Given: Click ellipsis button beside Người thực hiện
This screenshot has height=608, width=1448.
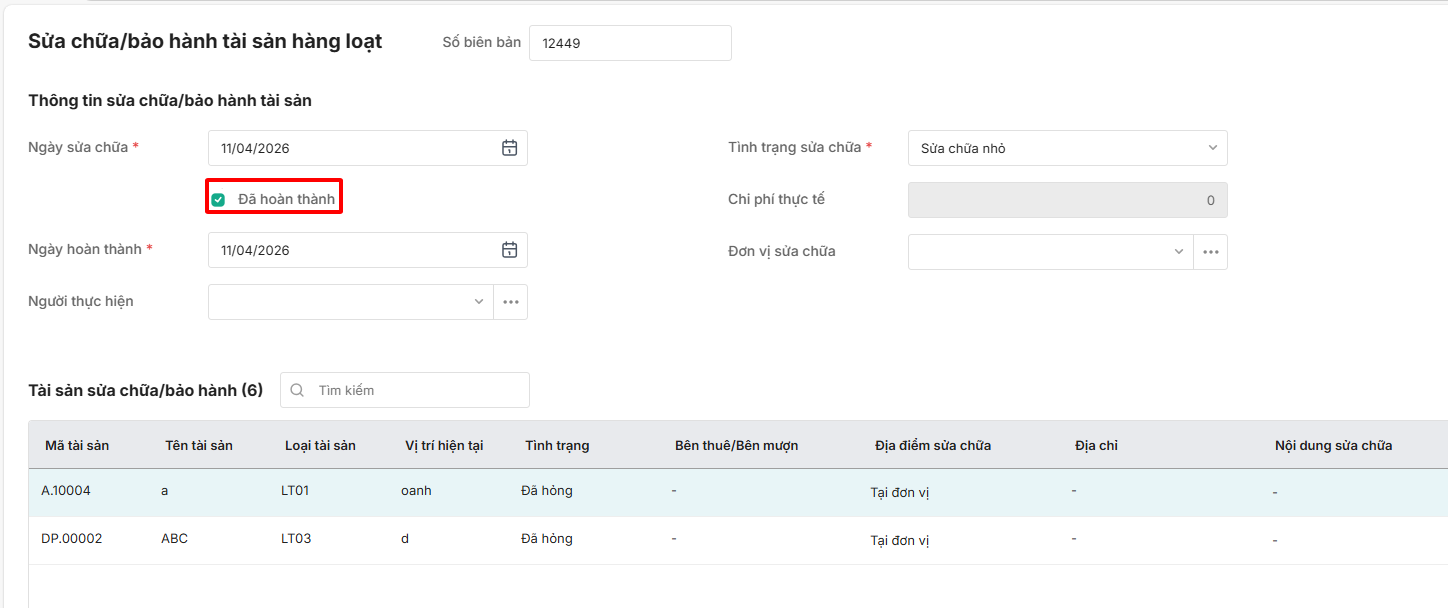Looking at the screenshot, I should point(511,302).
